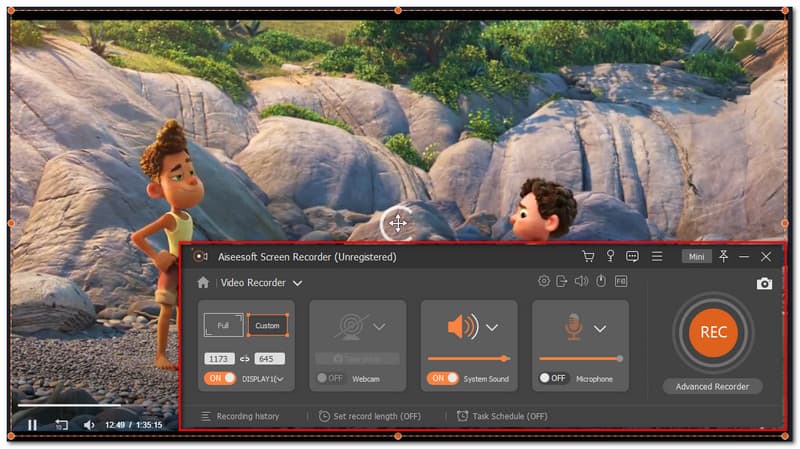Open recording settings gear icon
The height and width of the screenshot is (449, 800).
pos(544,281)
